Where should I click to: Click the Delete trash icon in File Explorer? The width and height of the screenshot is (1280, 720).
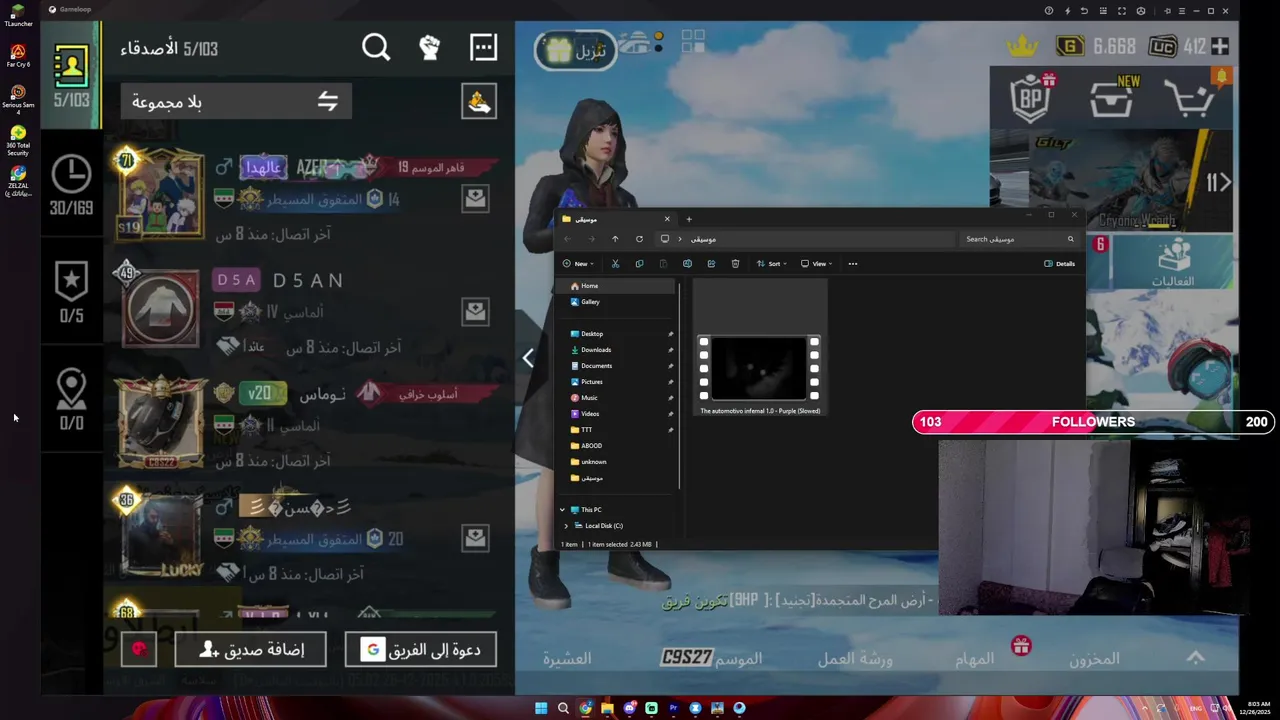pyautogui.click(x=735, y=264)
